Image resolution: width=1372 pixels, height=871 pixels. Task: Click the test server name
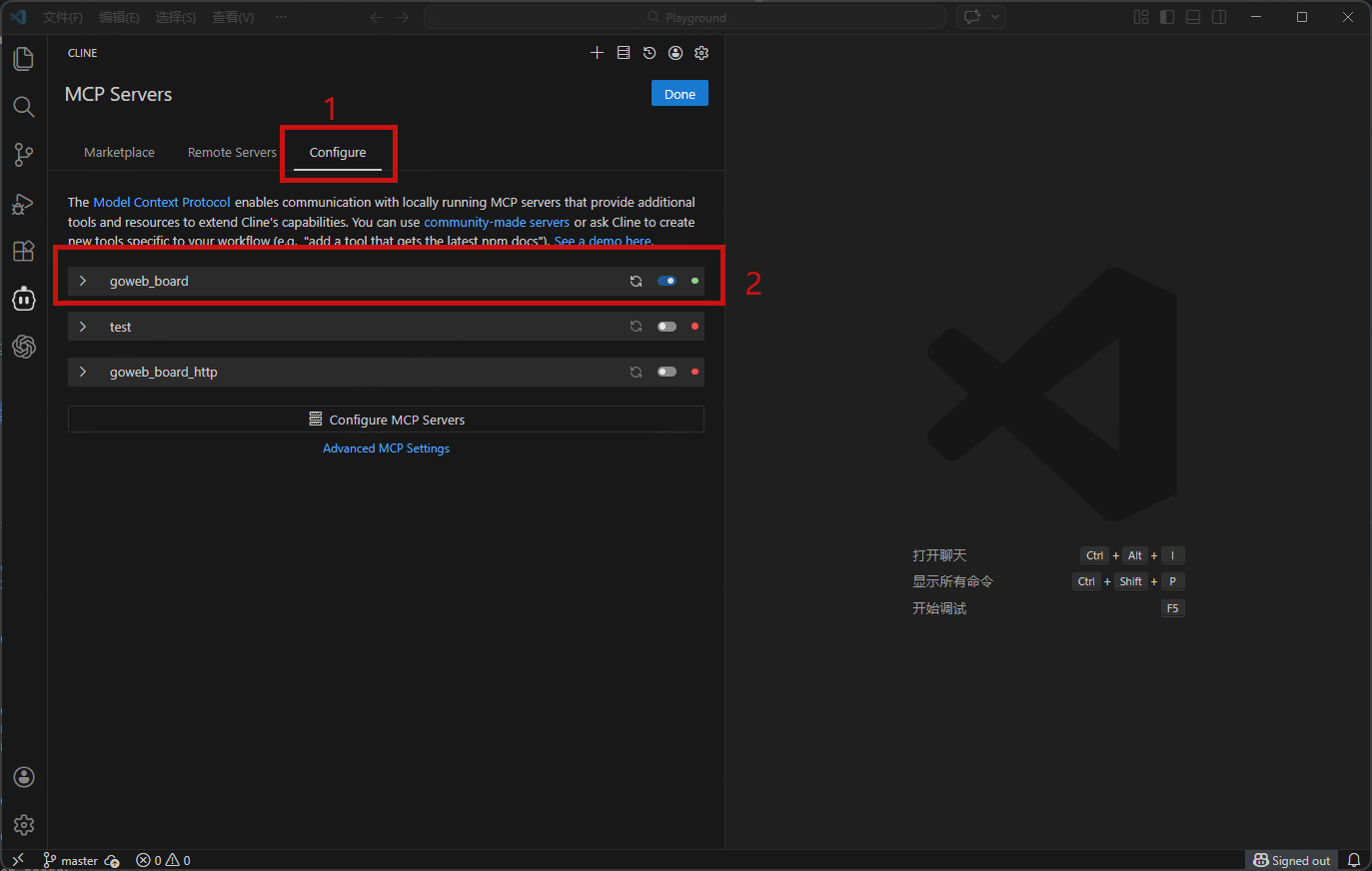[121, 327]
